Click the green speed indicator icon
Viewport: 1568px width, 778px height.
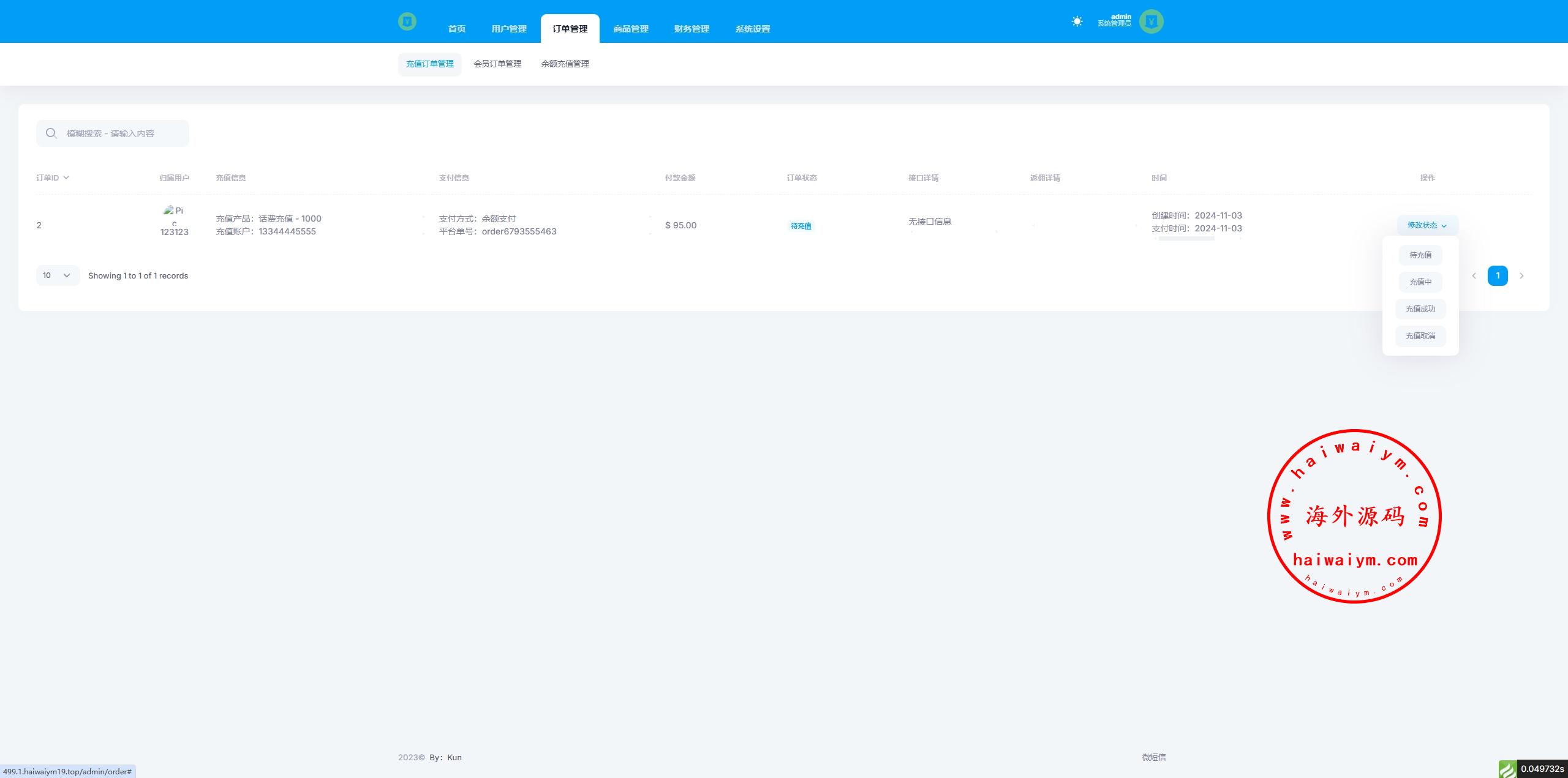[x=1507, y=769]
